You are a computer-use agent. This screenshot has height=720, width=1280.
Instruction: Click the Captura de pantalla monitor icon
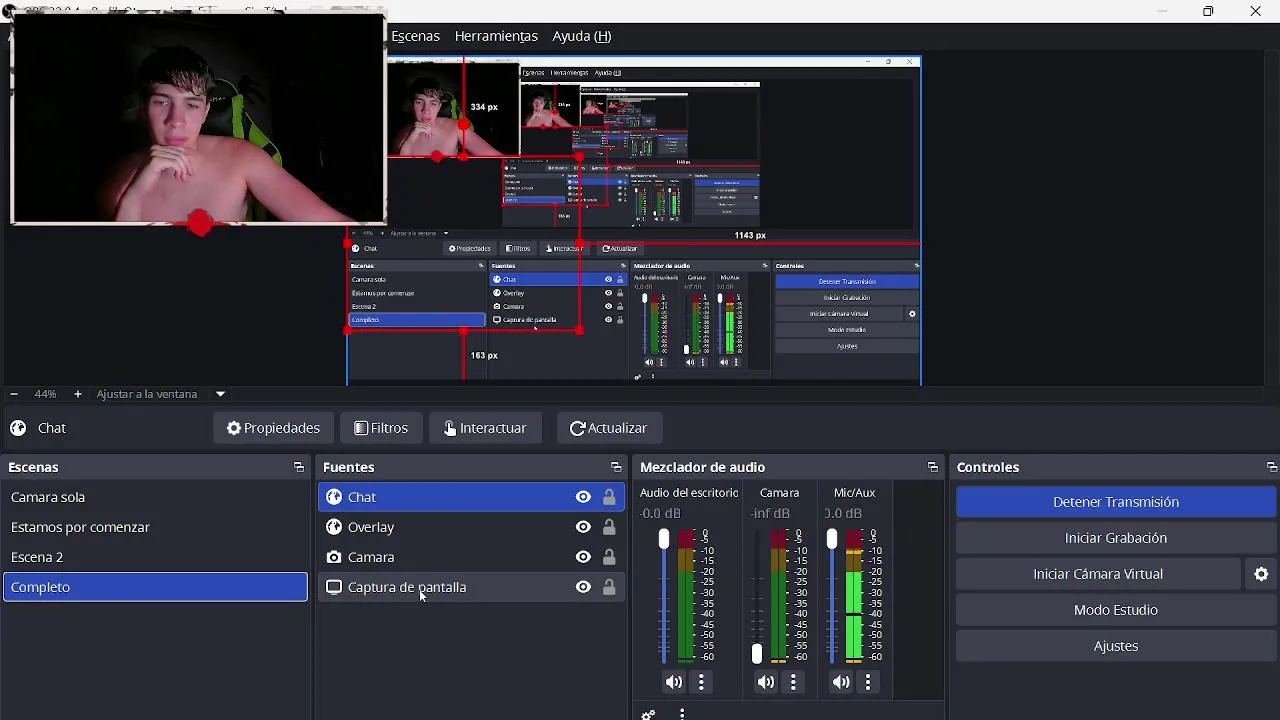click(x=334, y=587)
